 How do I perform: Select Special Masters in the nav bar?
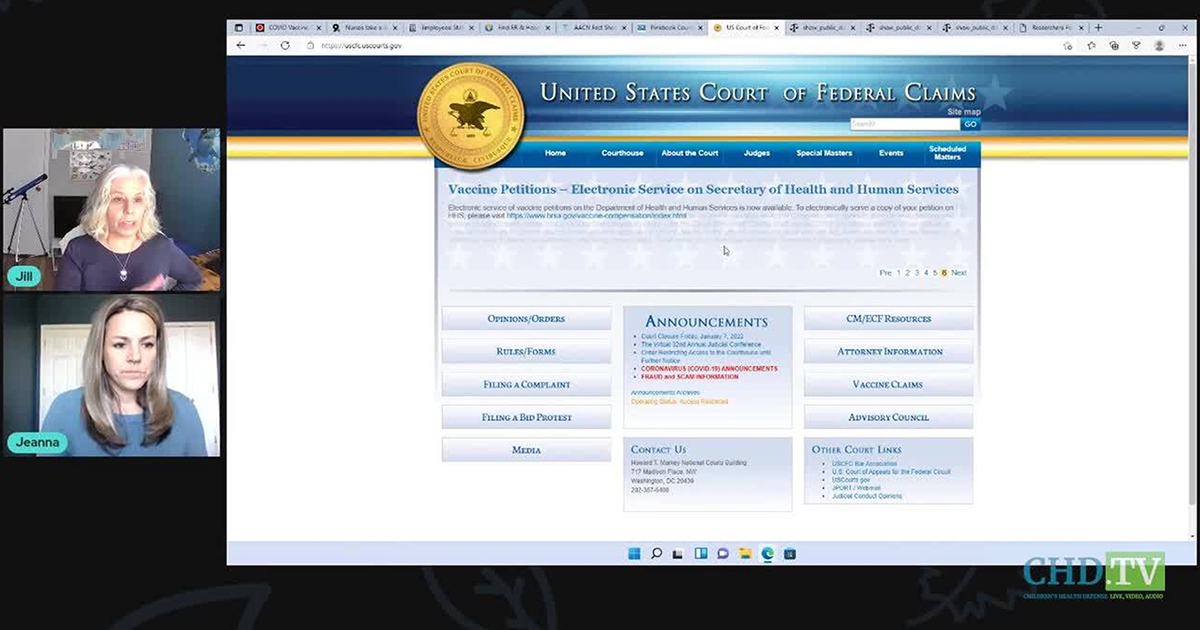click(824, 153)
